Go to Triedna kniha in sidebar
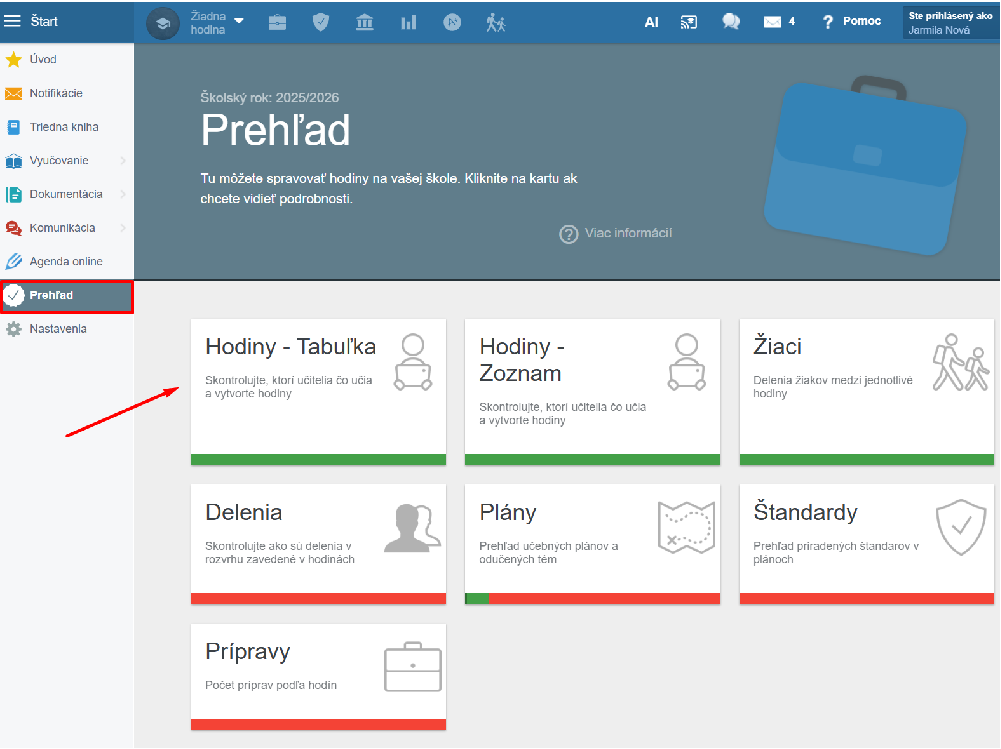 (x=63, y=127)
